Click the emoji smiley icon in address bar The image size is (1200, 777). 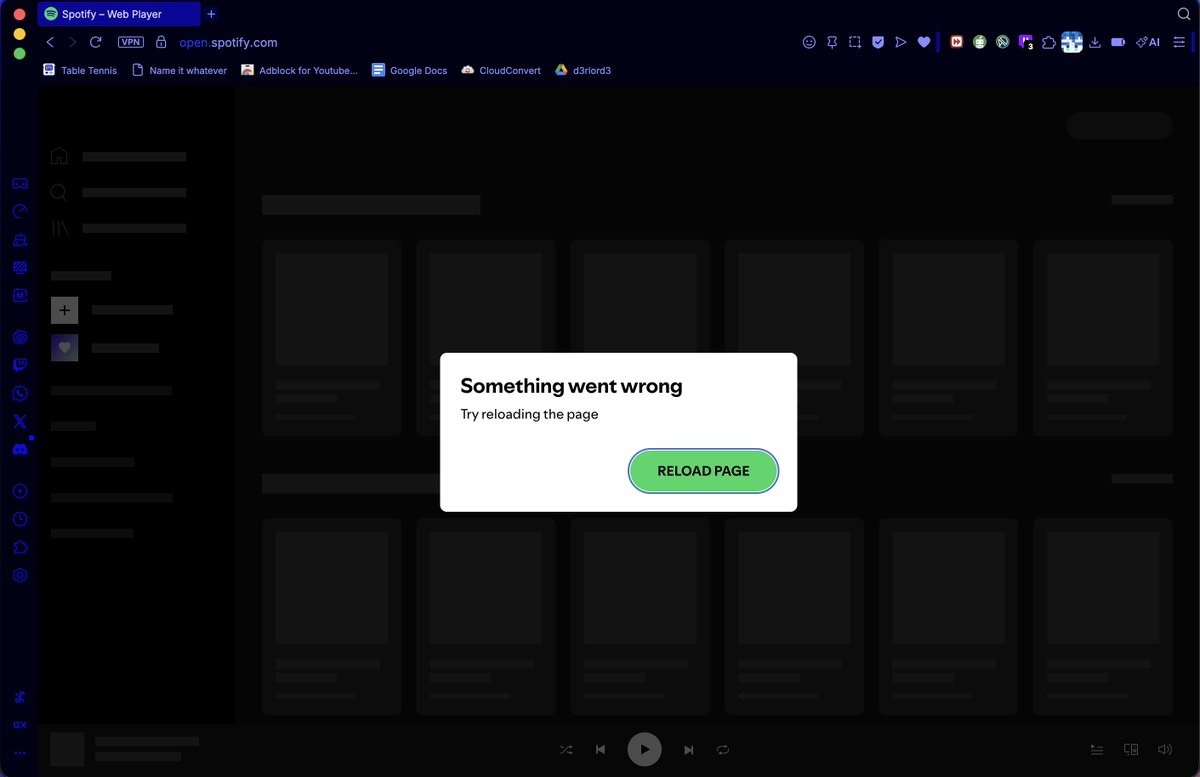tap(809, 42)
